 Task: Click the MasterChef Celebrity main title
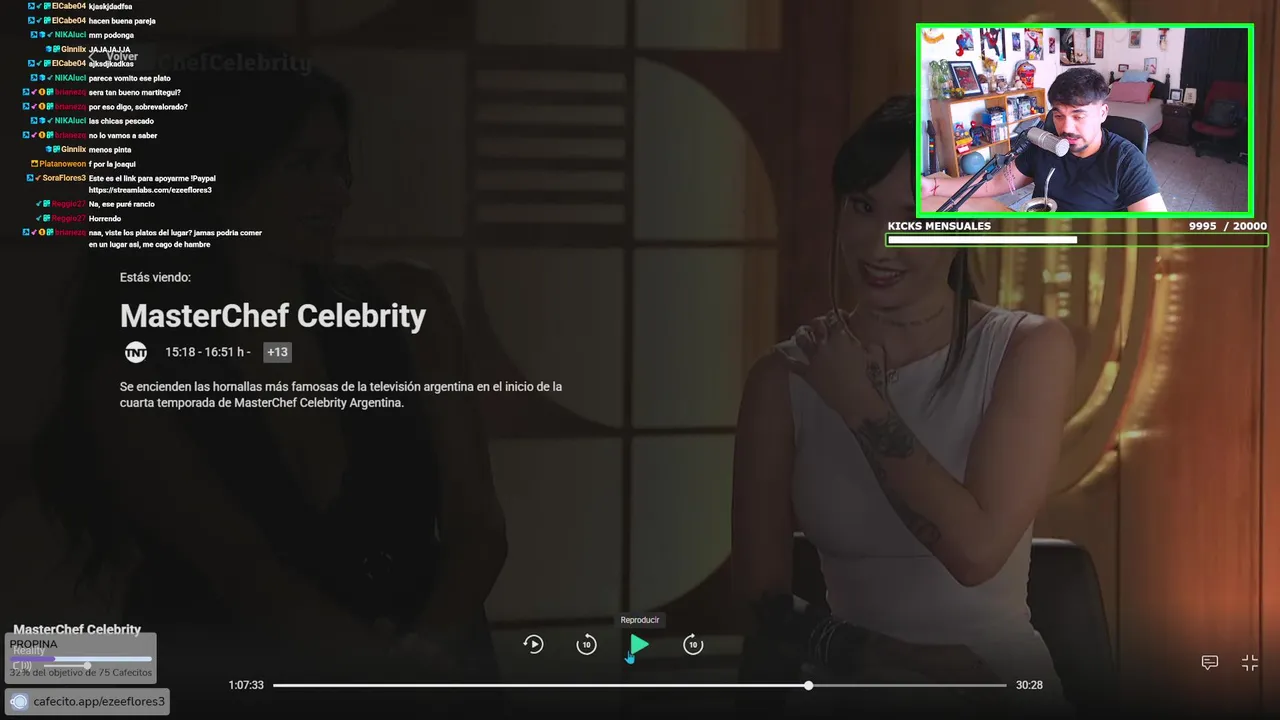coord(273,316)
